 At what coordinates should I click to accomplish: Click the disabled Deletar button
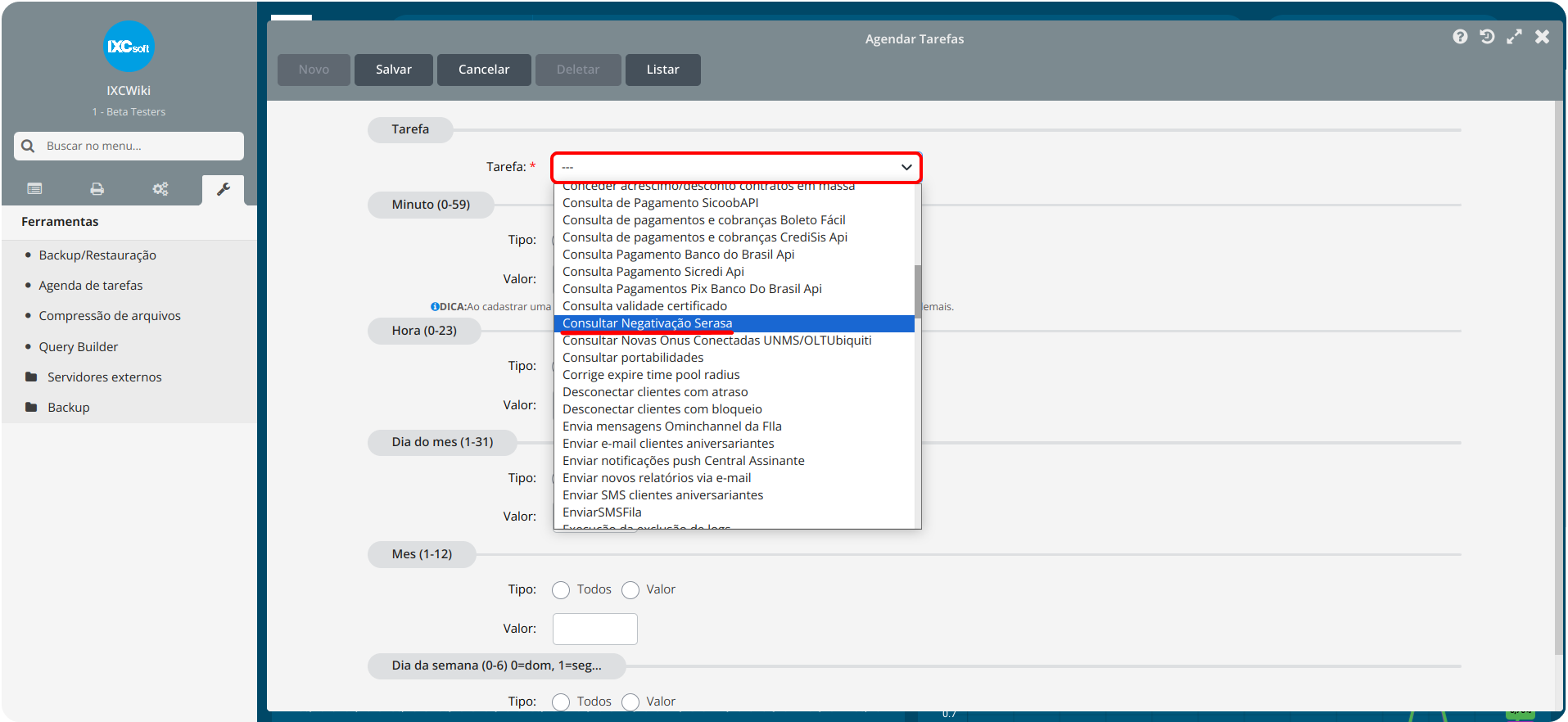point(578,70)
